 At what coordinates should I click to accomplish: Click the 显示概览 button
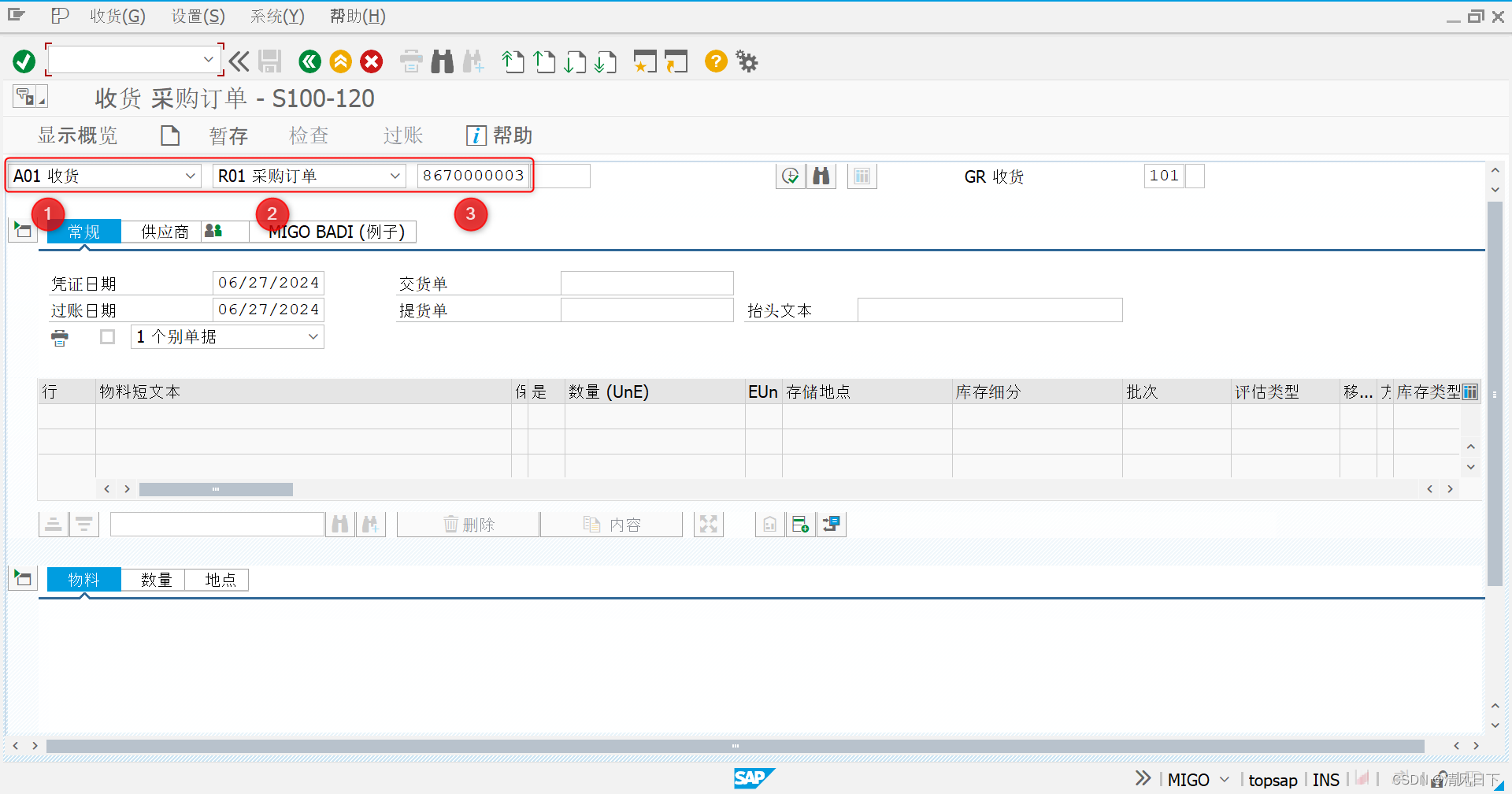pos(77,135)
